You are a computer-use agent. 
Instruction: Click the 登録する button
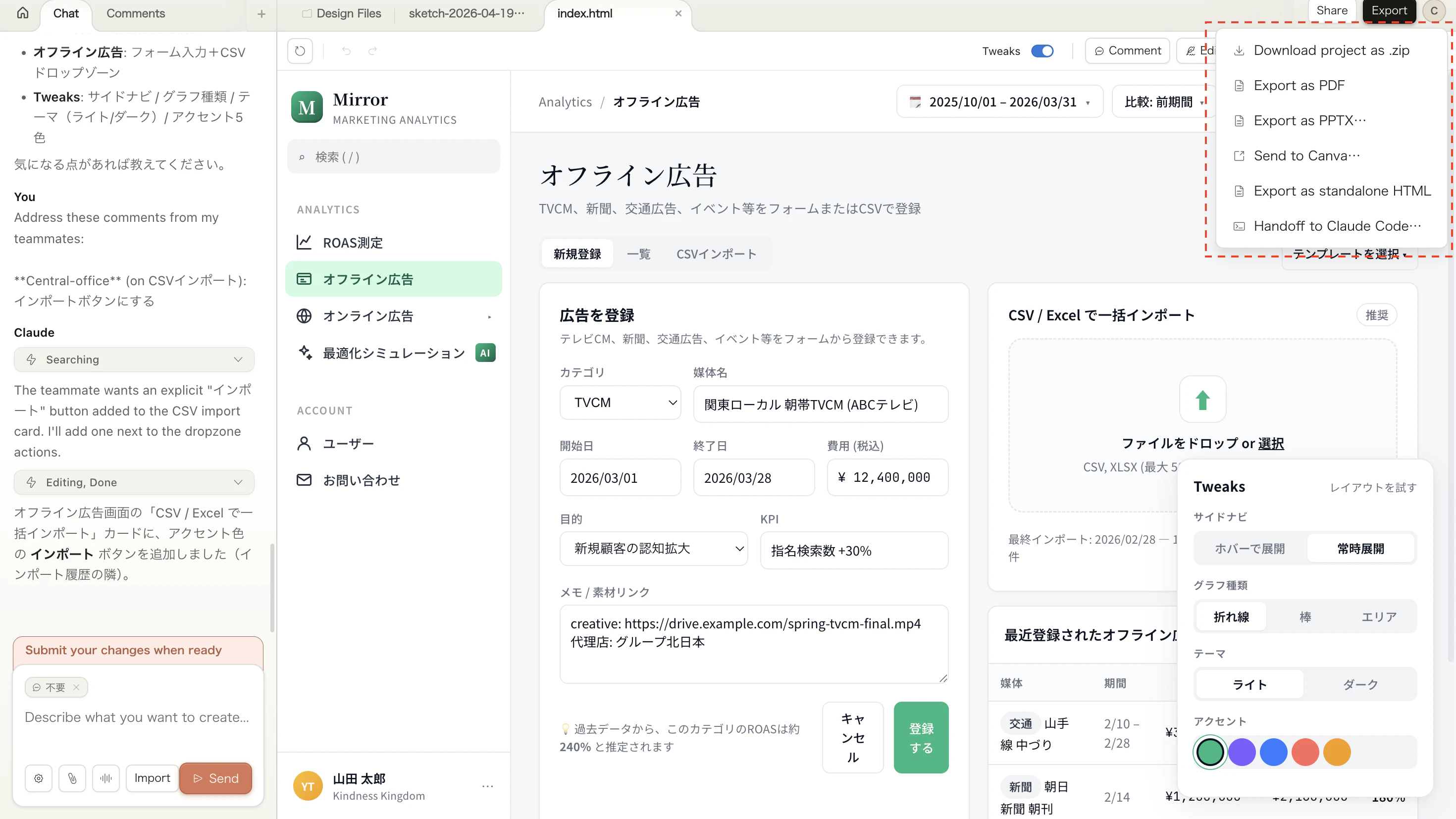921,738
